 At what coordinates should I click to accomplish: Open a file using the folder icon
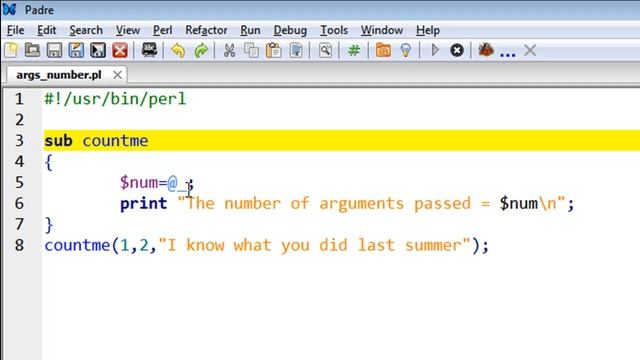(33, 51)
